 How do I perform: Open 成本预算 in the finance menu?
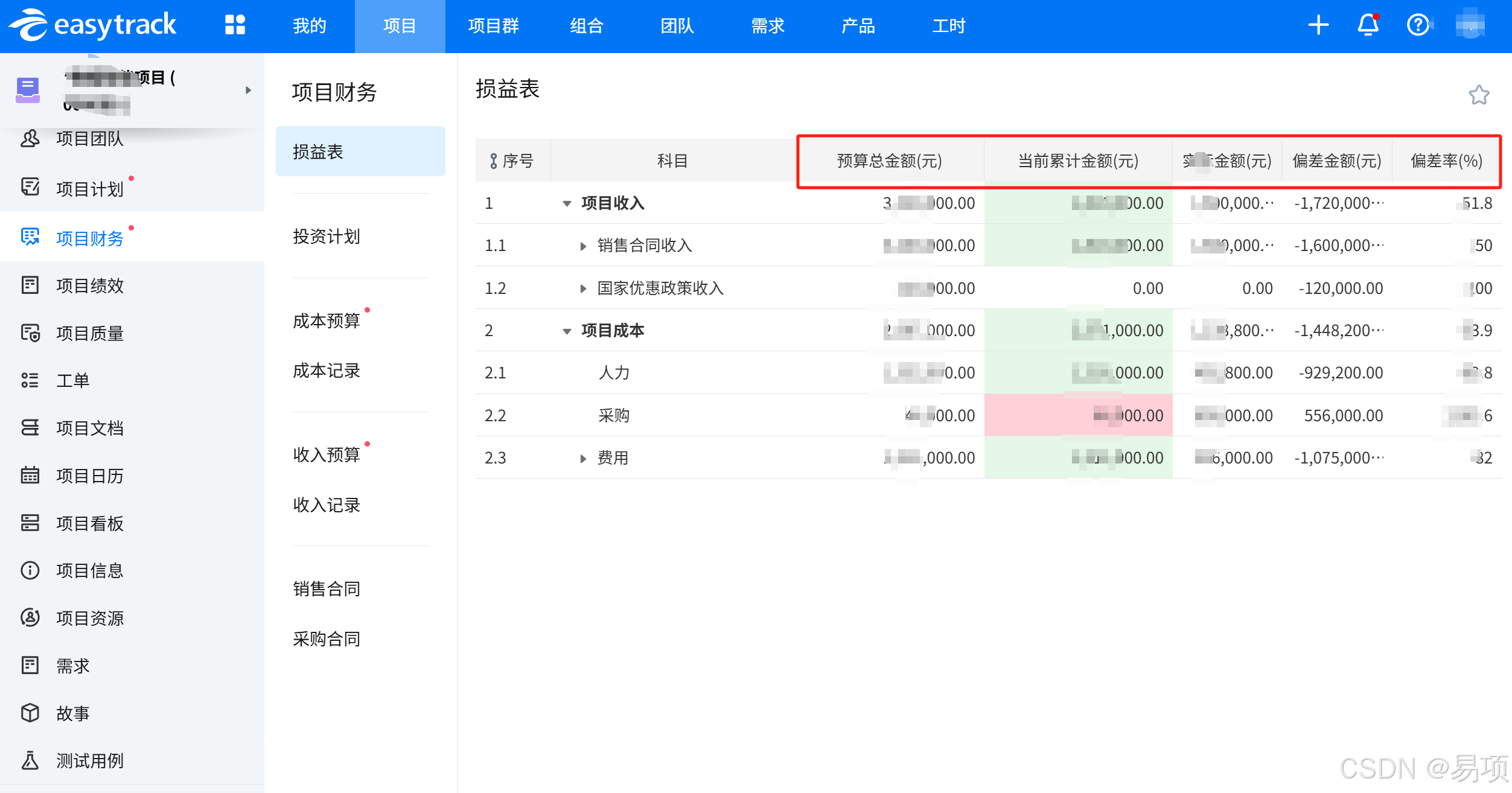coord(326,320)
